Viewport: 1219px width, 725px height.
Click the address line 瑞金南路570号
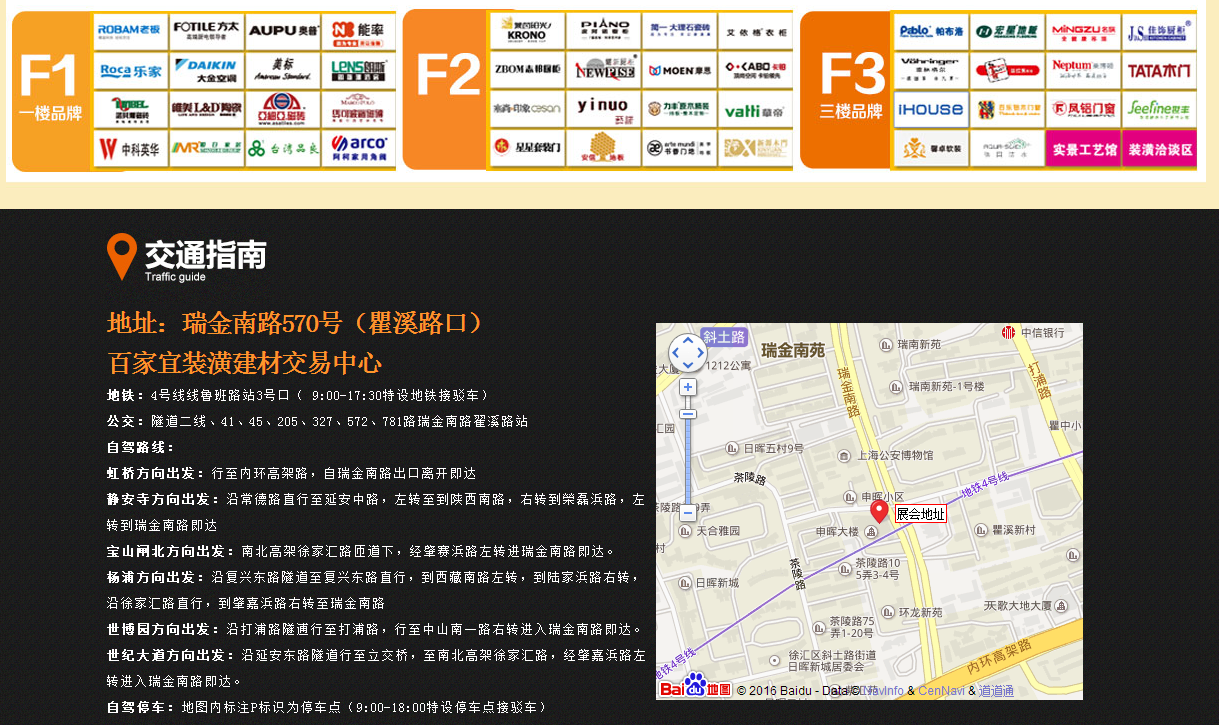[297, 323]
